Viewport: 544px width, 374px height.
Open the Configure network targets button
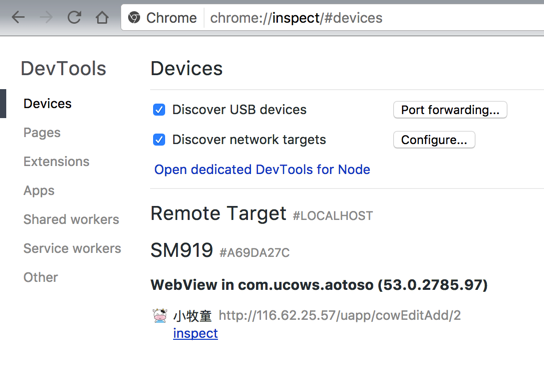(434, 140)
